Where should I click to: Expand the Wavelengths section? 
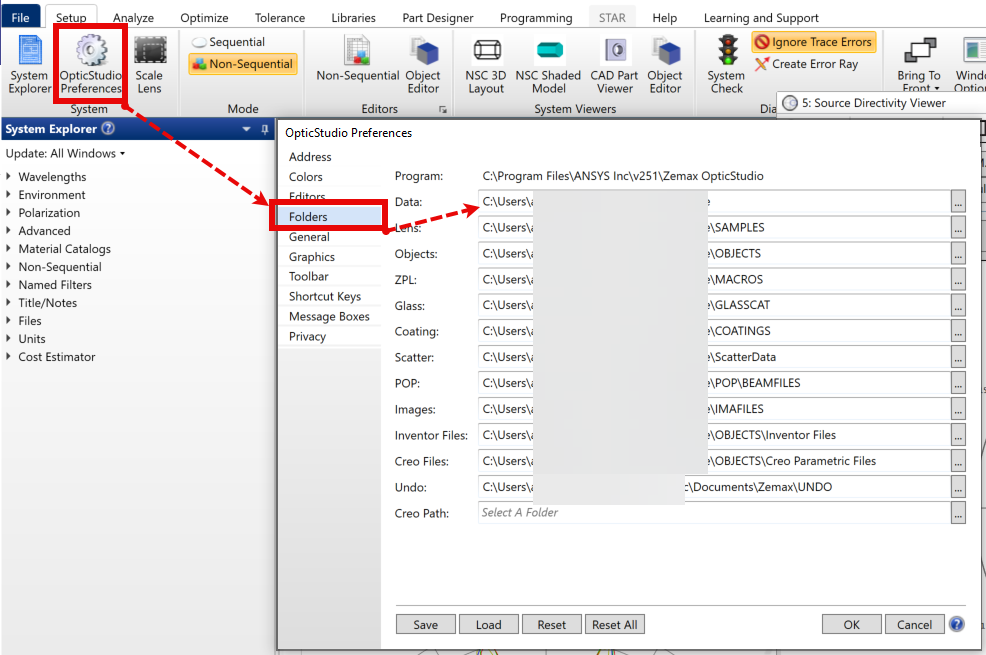click(8, 177)
